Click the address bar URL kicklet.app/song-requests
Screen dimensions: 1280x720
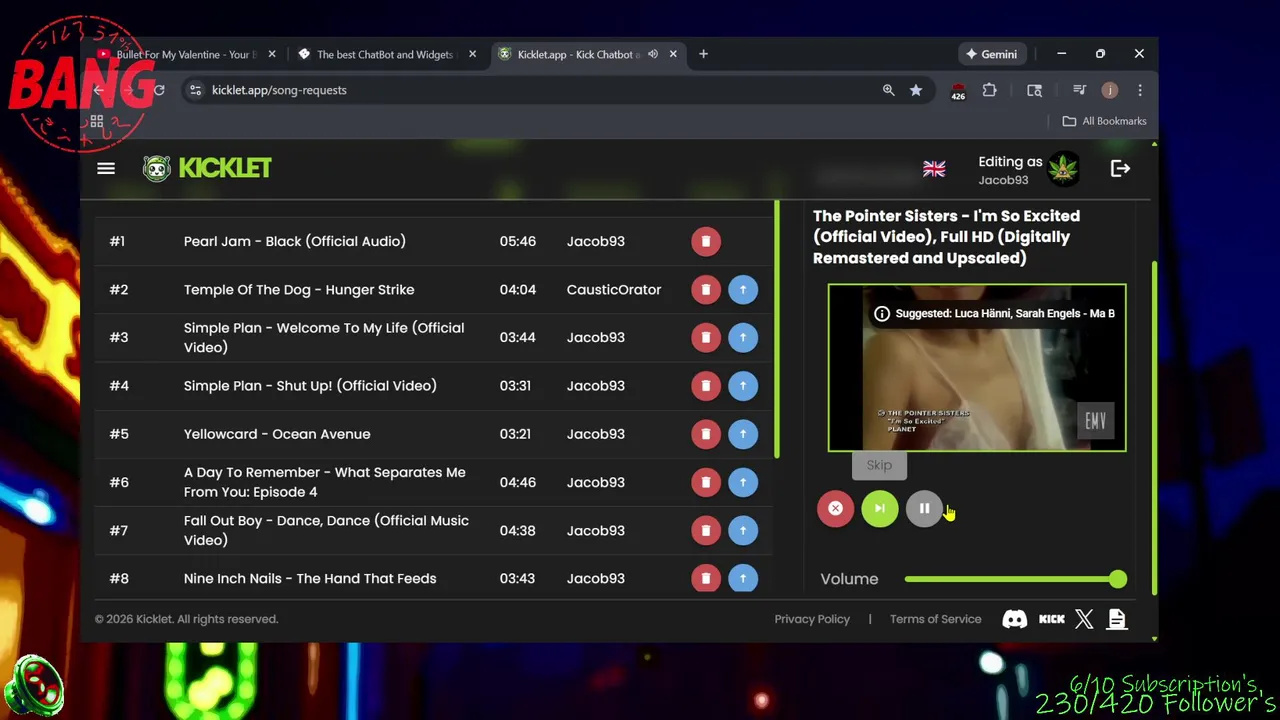[279, 90]
